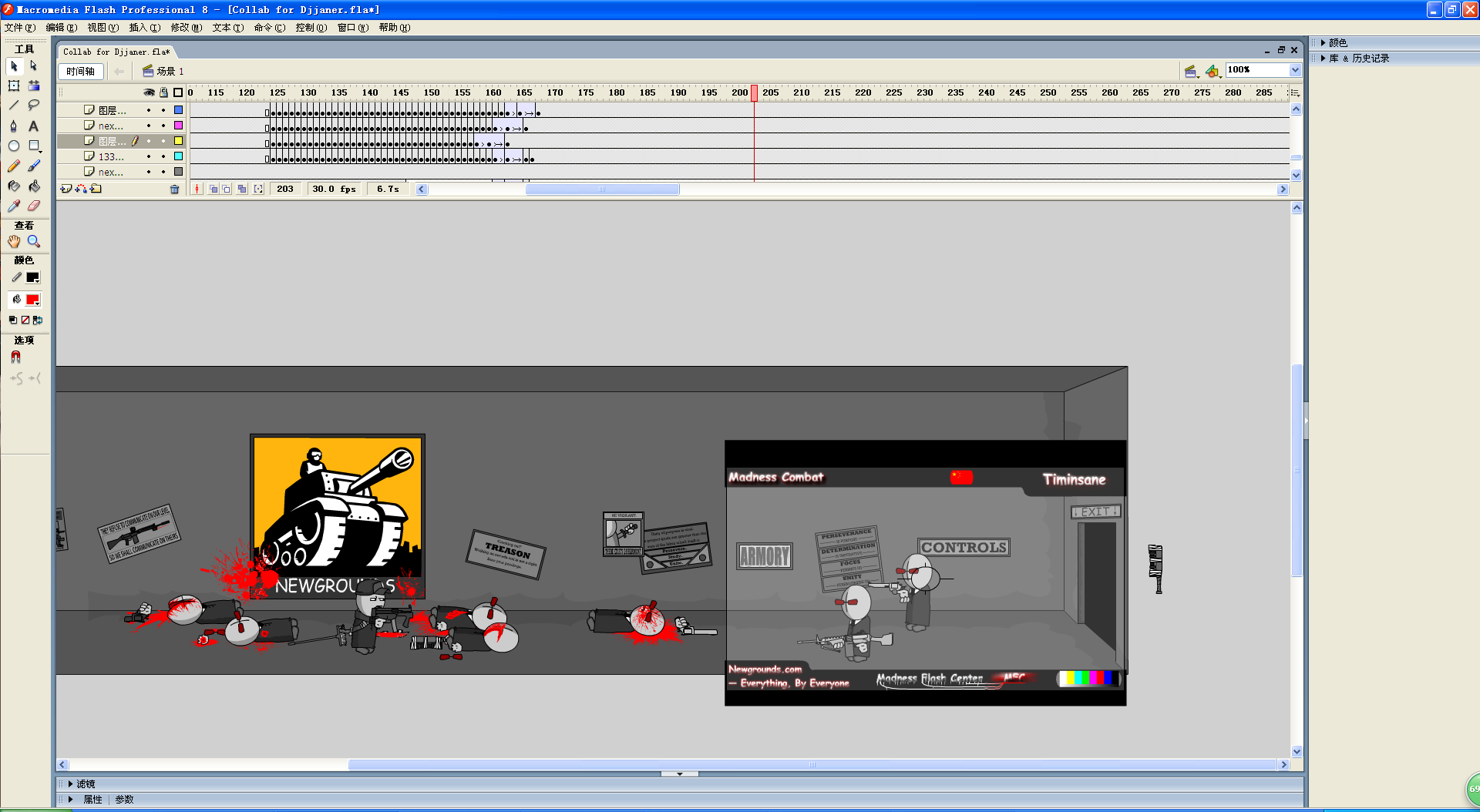1480x812 pixels.
Task: Select the Ink Bottle tool
Action: (x=14, y=186)
